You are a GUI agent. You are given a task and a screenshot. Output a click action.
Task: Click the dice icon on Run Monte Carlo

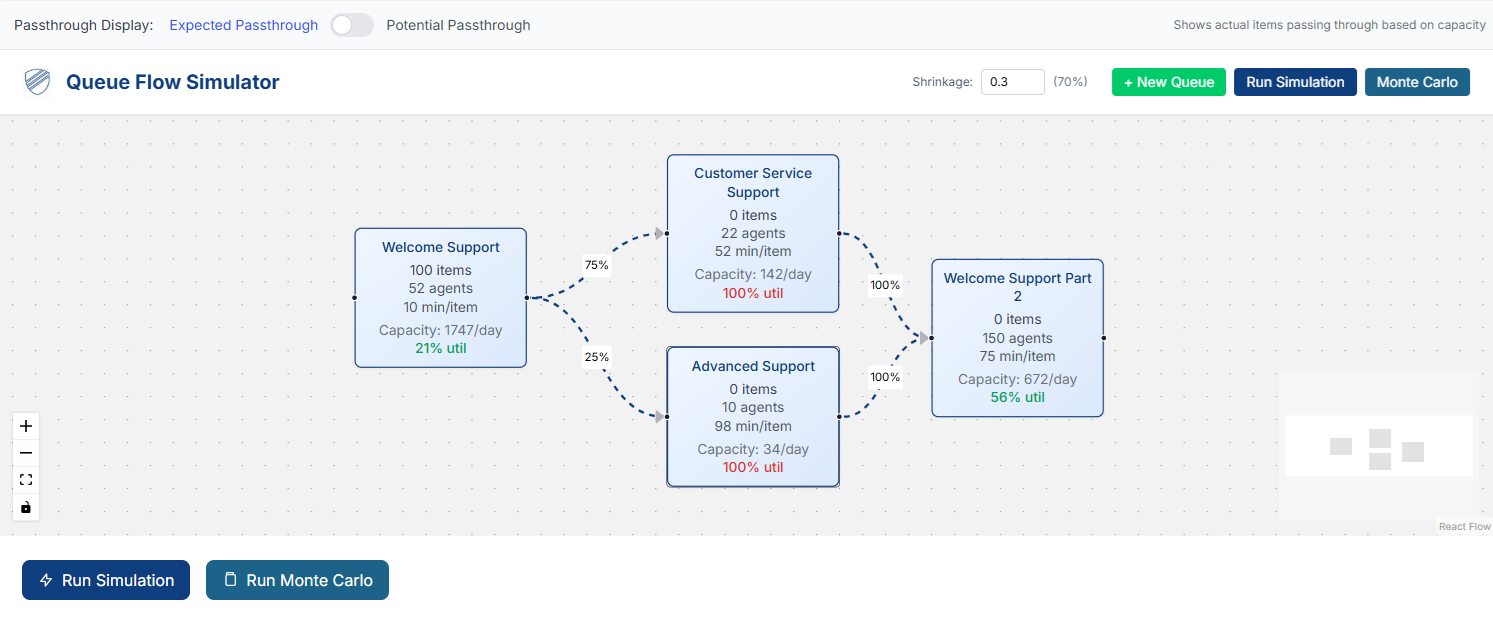click(x=231, y=580)
